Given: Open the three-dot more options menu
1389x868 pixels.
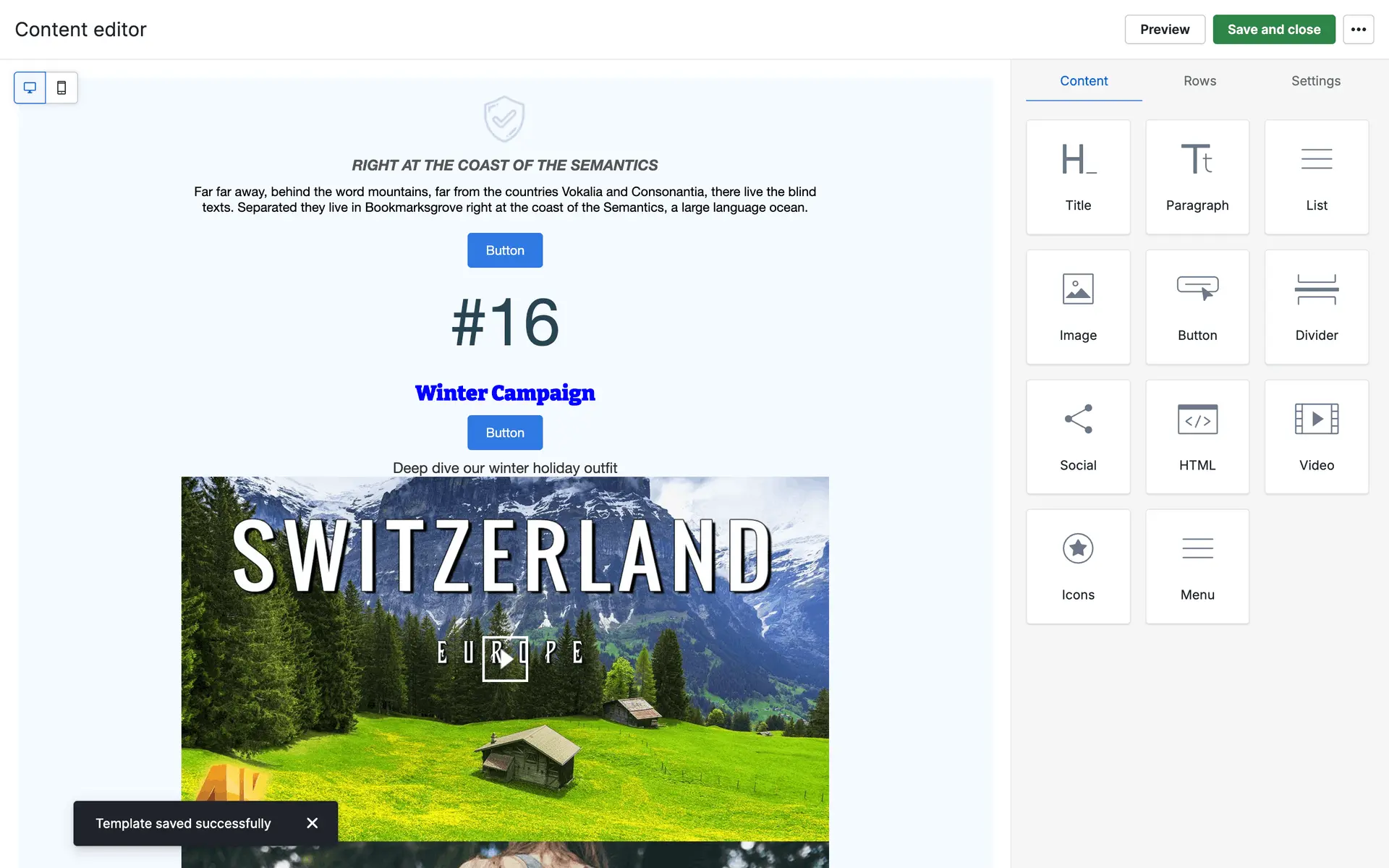Looking at the screenshot, I should tap(1358, 30).
